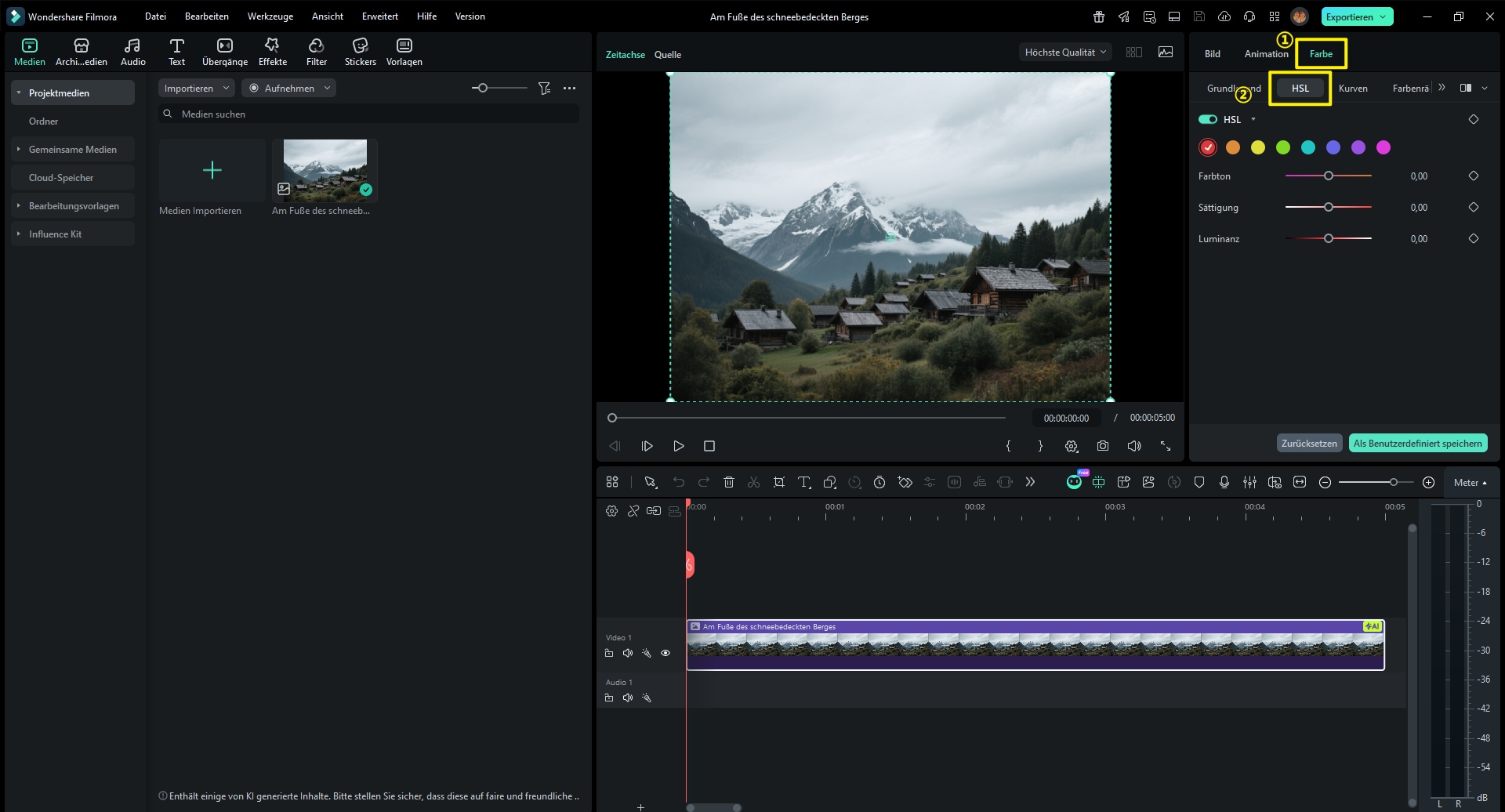Click the scissors split tool in timeline toolbar
This screenshot has width=1505, height=812.
[753, 481]
